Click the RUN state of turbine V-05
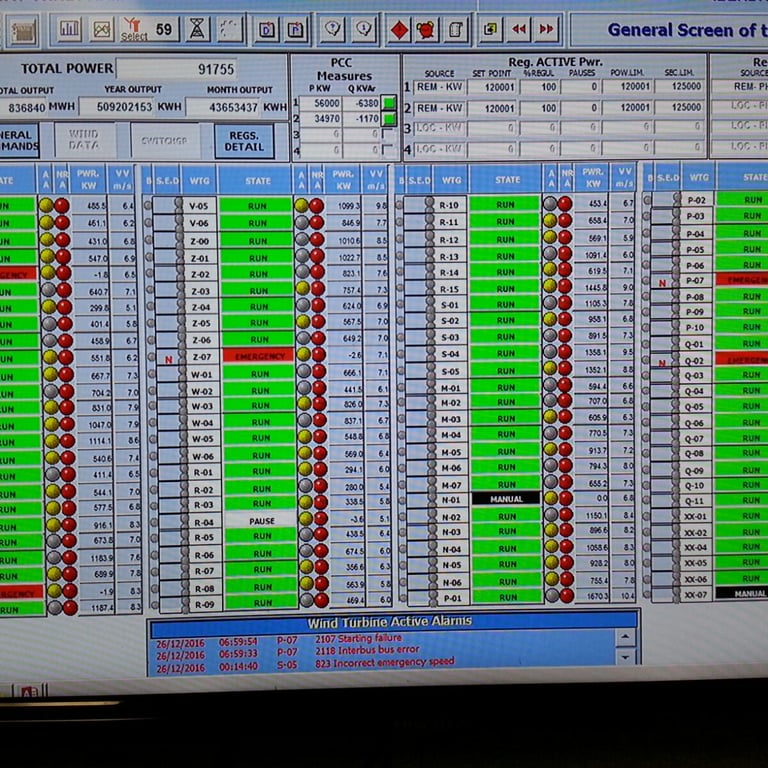This screenshot has height=768, width=768. (256, 206)
